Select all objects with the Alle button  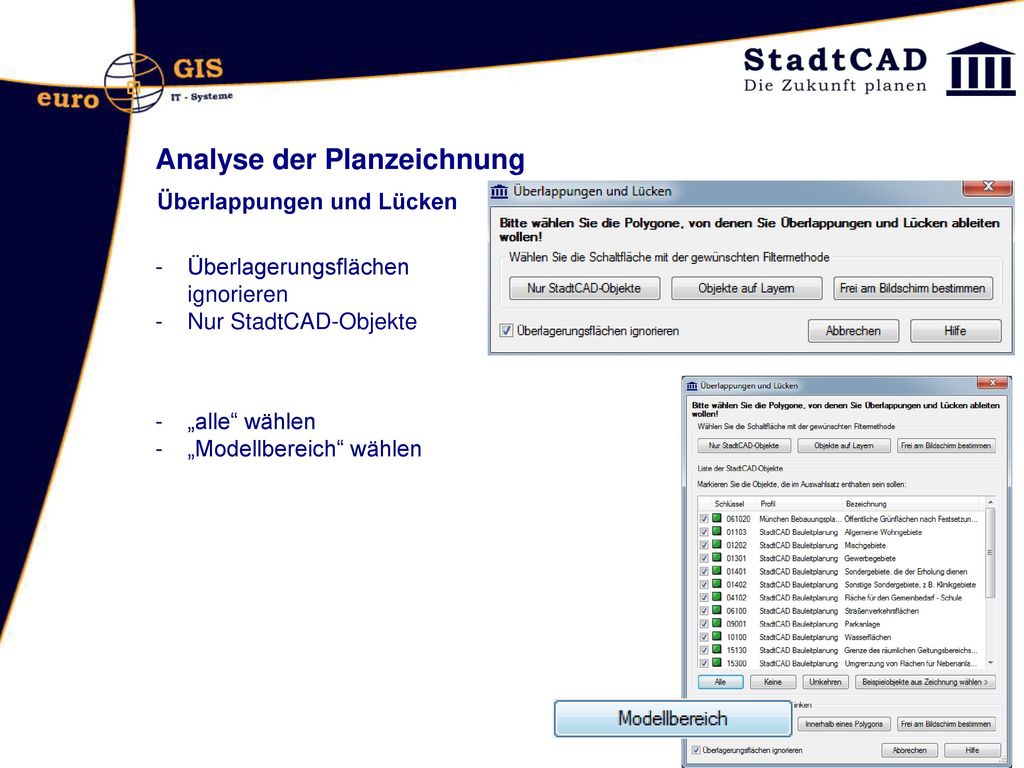point(720,682)
